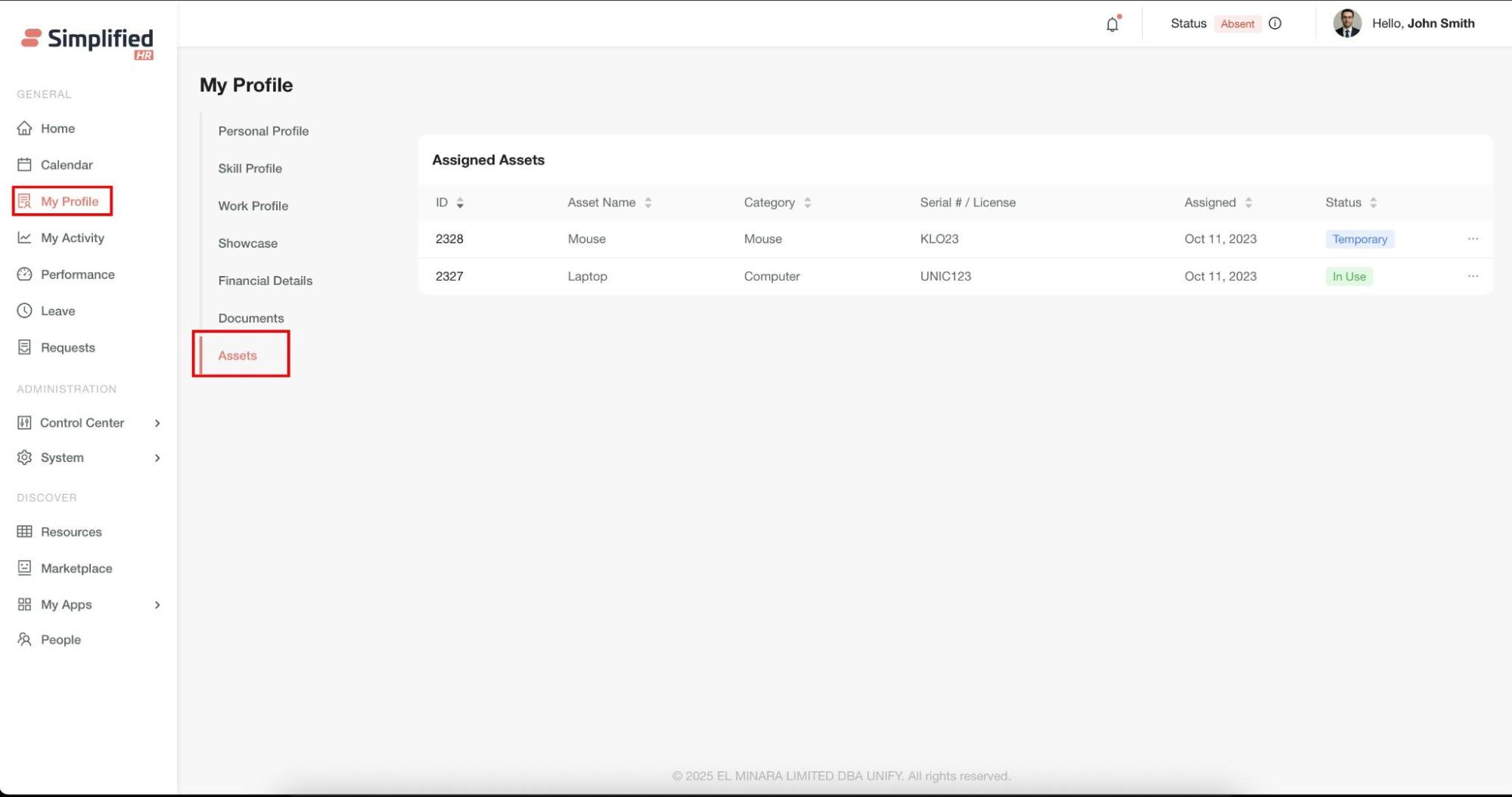The height and width of the screenshot is (797, 1512).
Task: Click the status info icon
Action: pos(1274,23)
